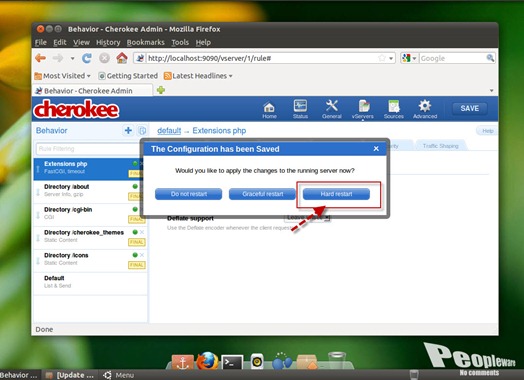Click the Help button on page
Screen dimensions: 524x380
point(488,131)
